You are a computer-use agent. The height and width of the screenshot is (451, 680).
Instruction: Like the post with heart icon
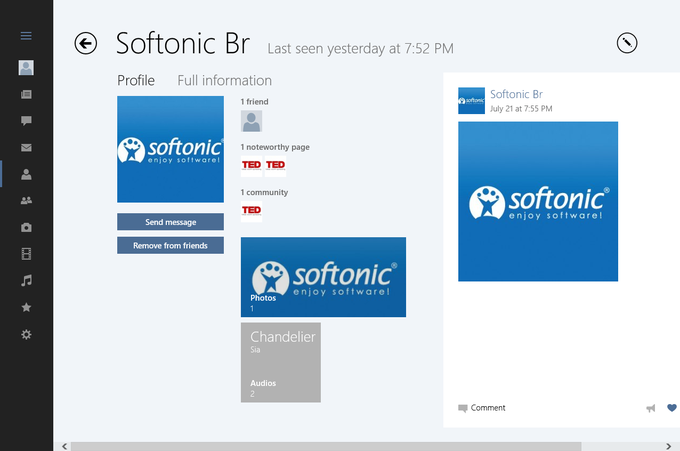672,408
